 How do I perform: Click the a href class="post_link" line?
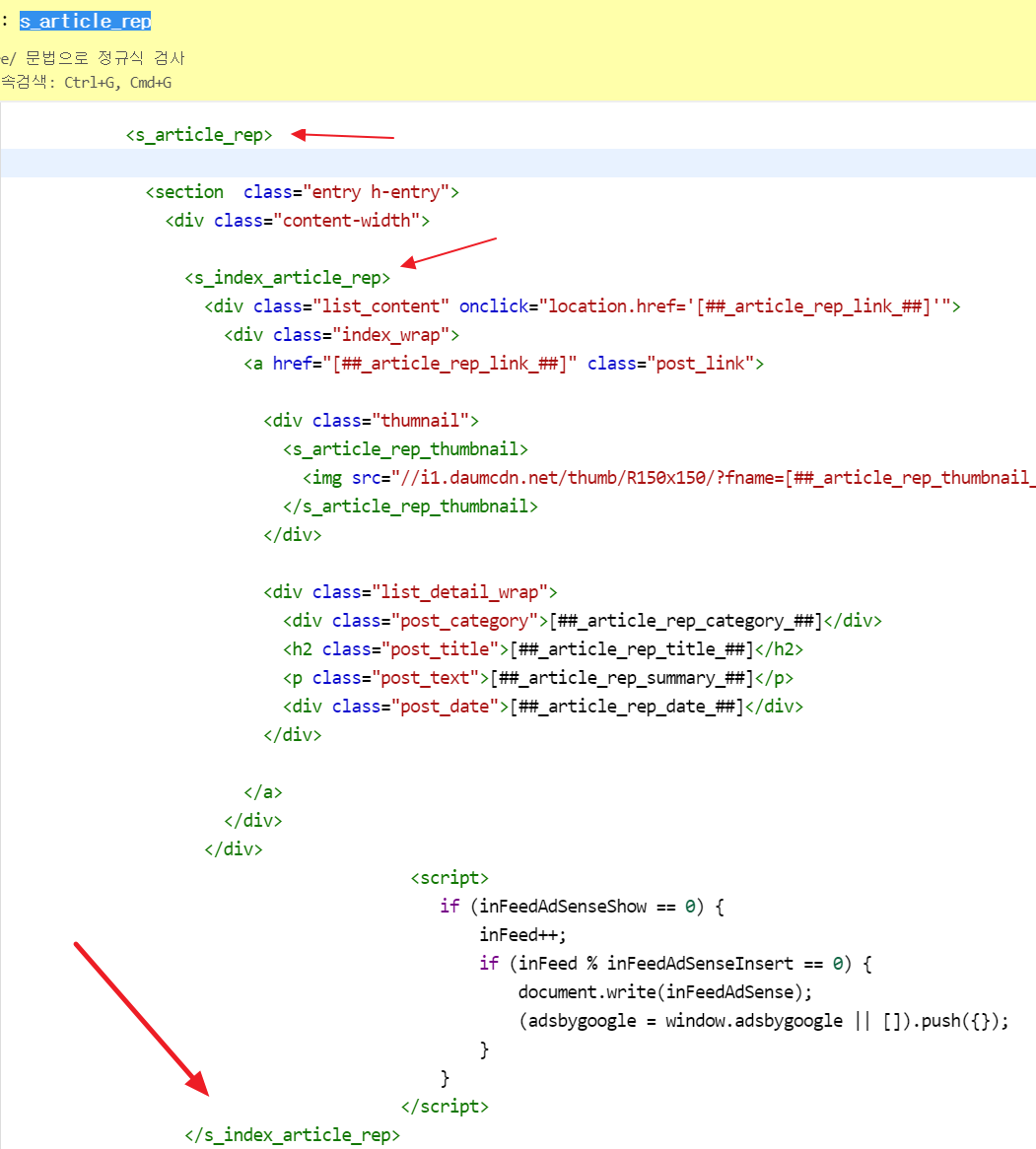pos(504,364)
